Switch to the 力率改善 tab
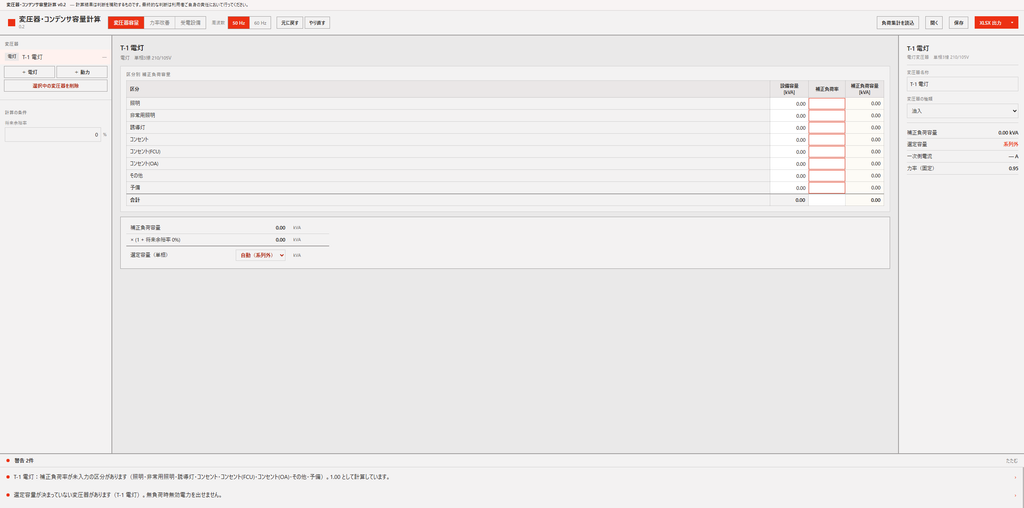The height and width of the screenshot is (508, 1024). coord(159,23)
